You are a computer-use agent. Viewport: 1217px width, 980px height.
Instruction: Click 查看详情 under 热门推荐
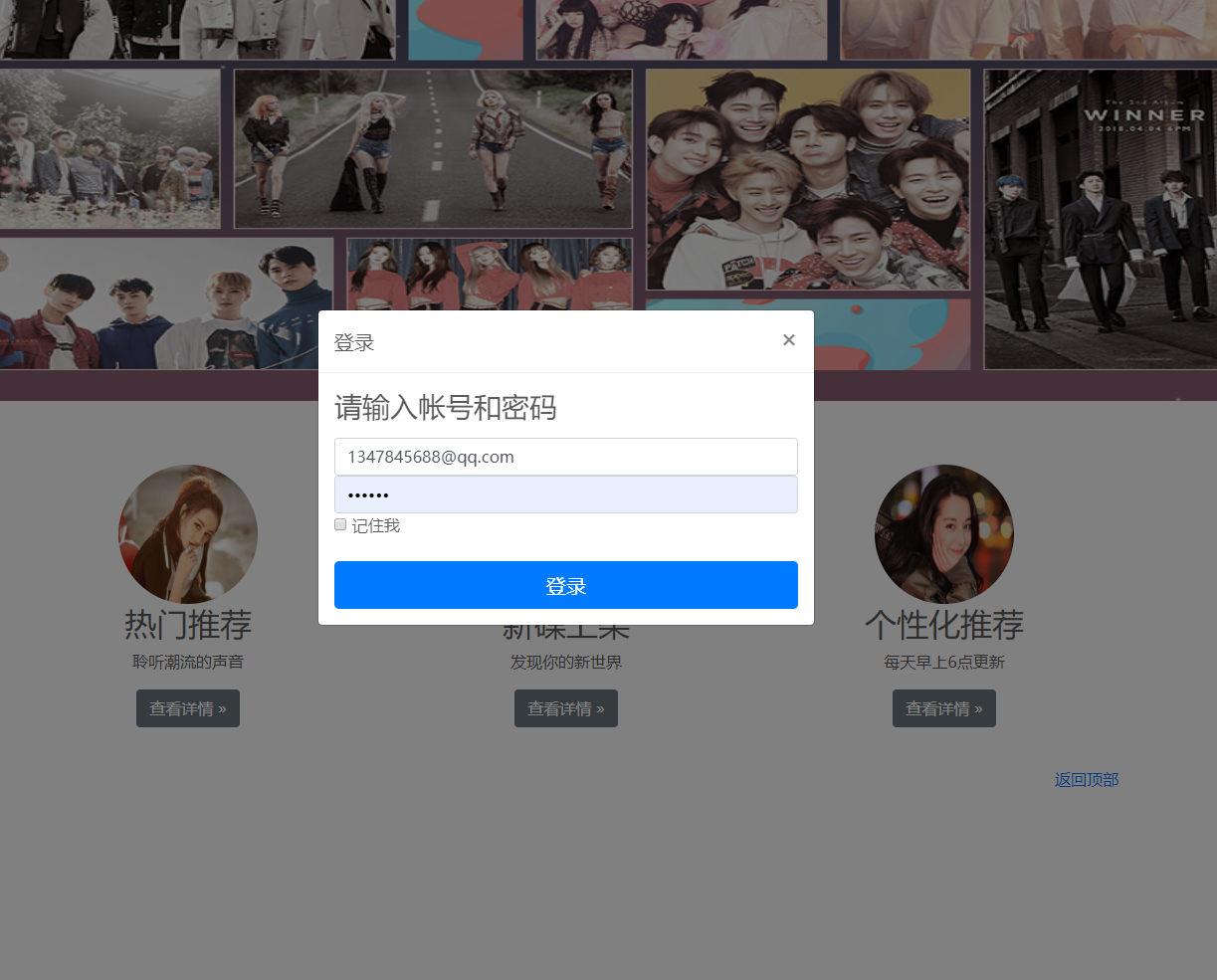tap(187, 707)
